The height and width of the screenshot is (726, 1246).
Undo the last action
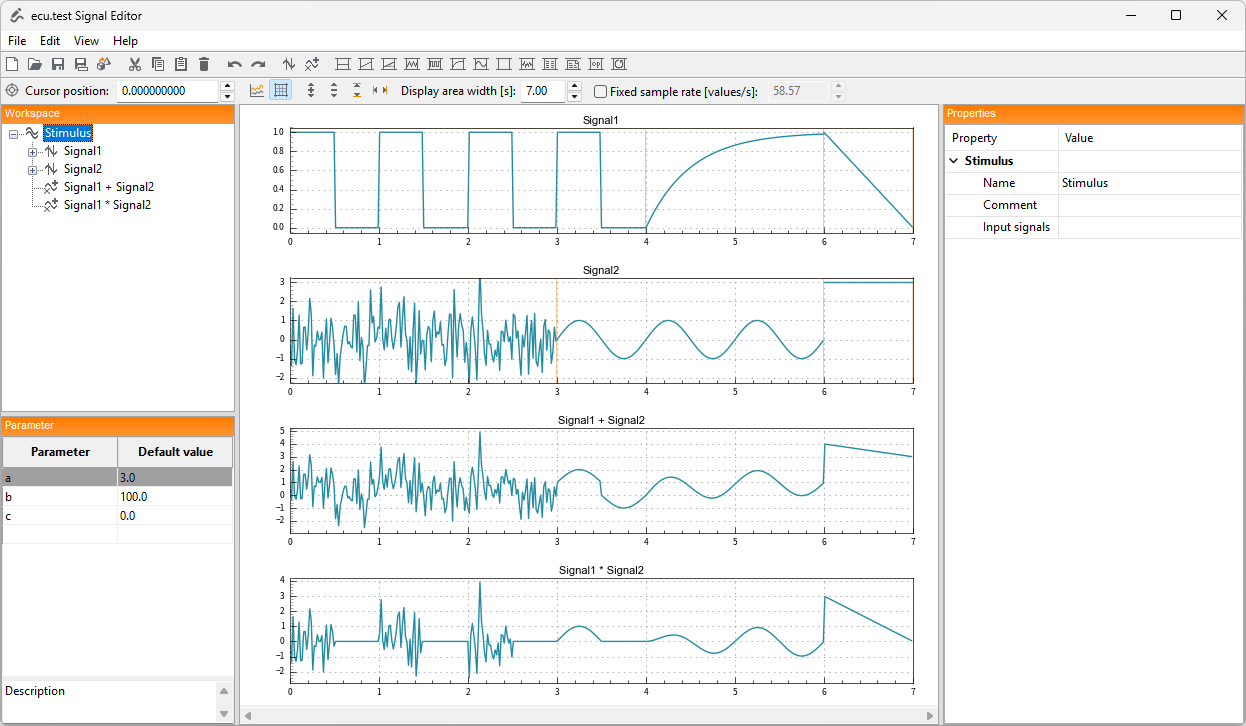click(235, 64)
